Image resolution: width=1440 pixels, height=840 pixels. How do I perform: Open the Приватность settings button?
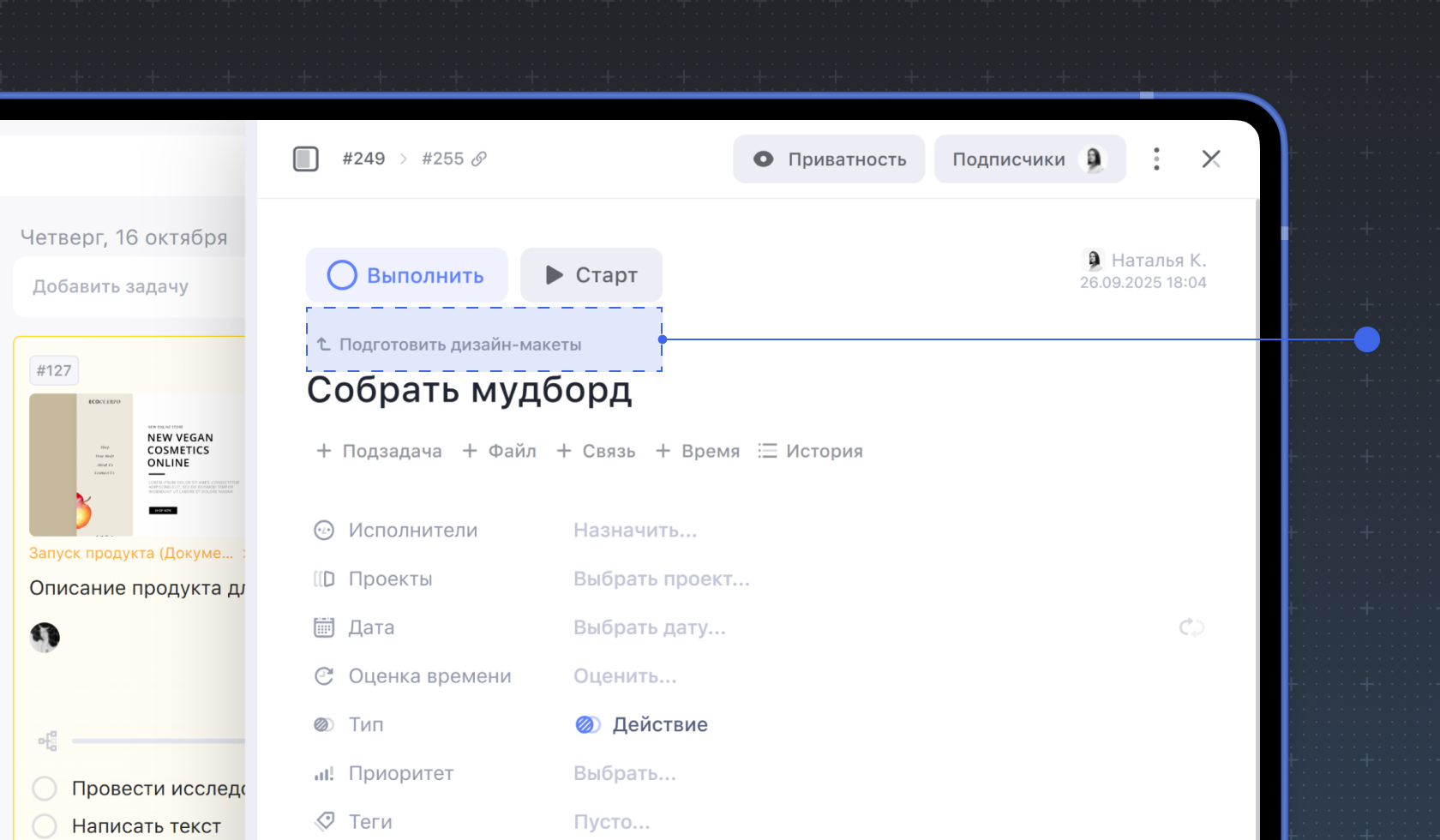[x=829, y=159]
